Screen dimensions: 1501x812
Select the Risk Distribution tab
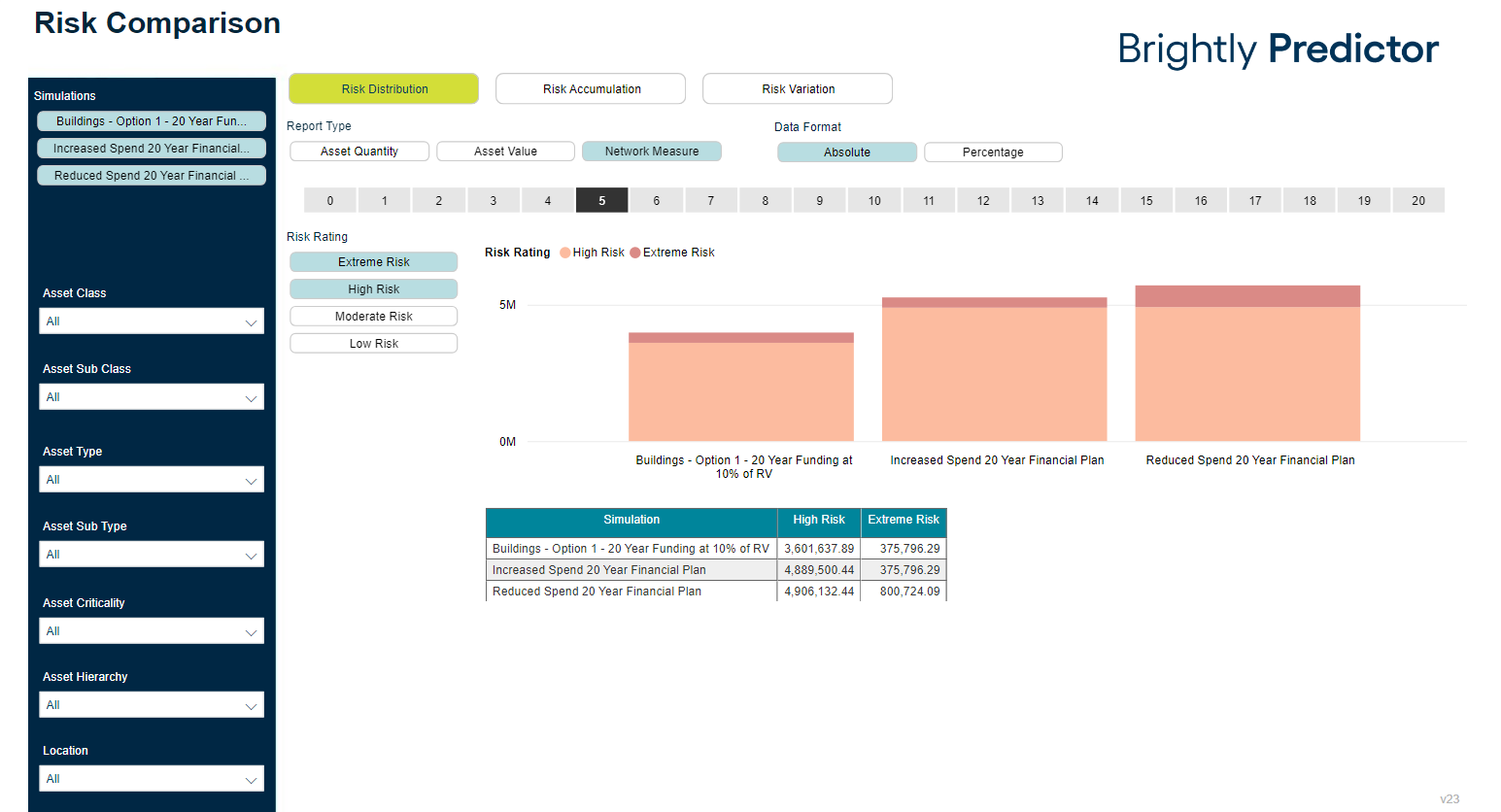point(384,89)
